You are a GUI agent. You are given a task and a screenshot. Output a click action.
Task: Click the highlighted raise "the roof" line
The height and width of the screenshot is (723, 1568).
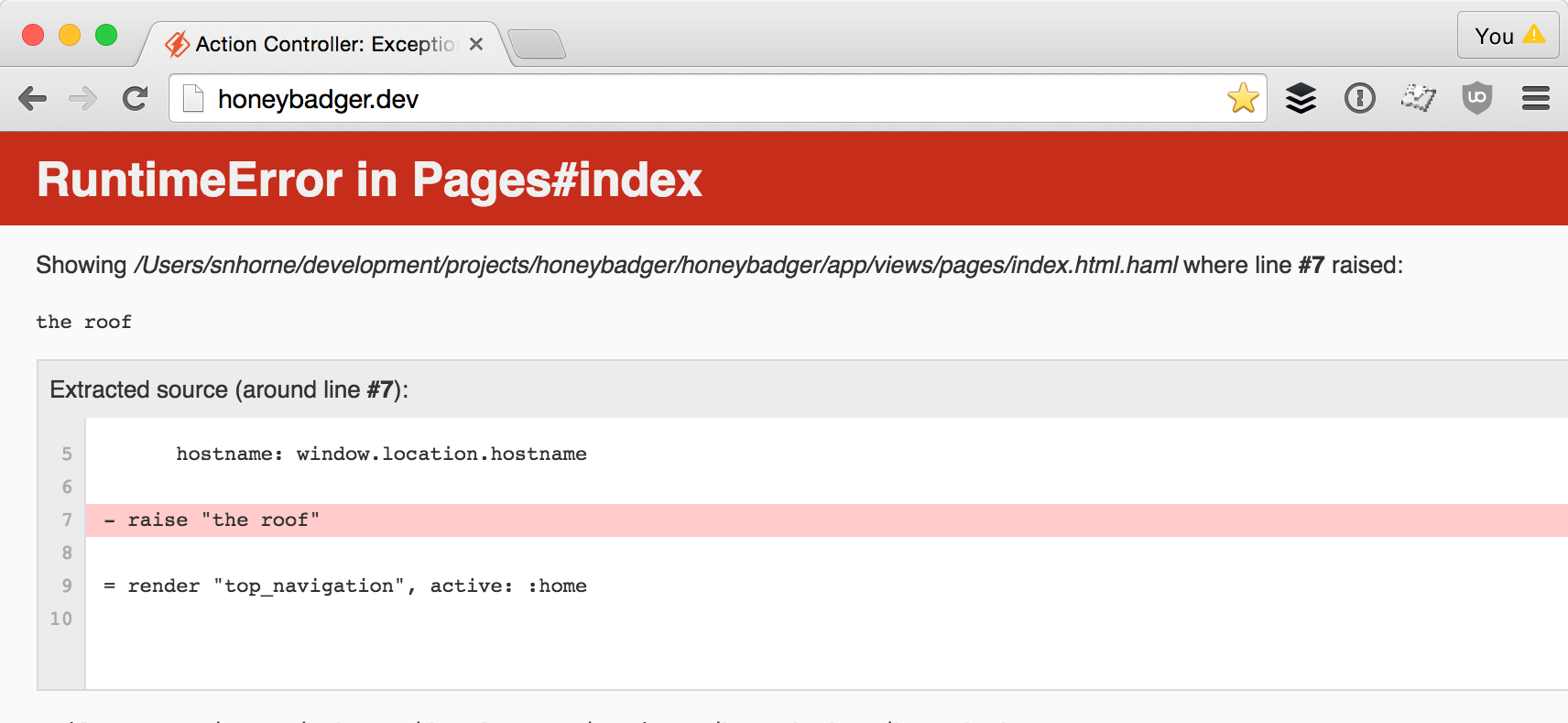click(x=223, y=520)
